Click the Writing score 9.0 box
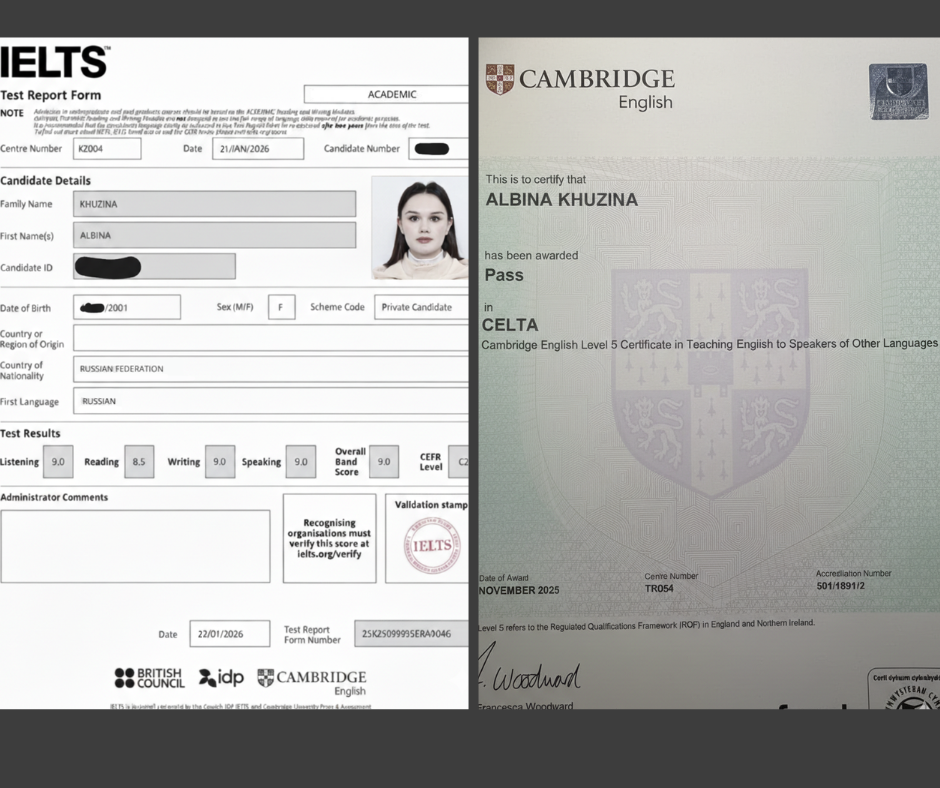The image size is (940, 788). point(220,462)
